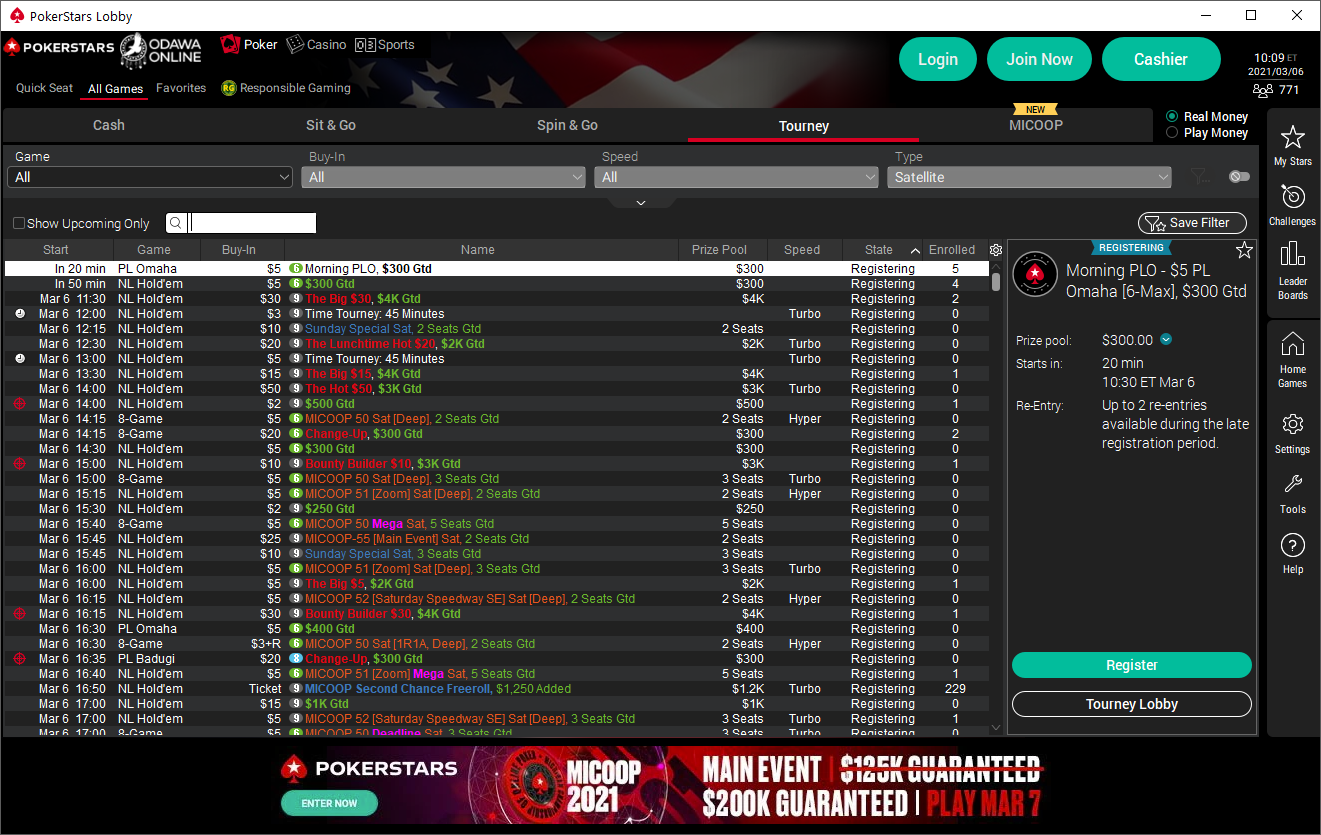Click the prize pool info chevron
The image size is (1321, 835).
[1166, 340]
